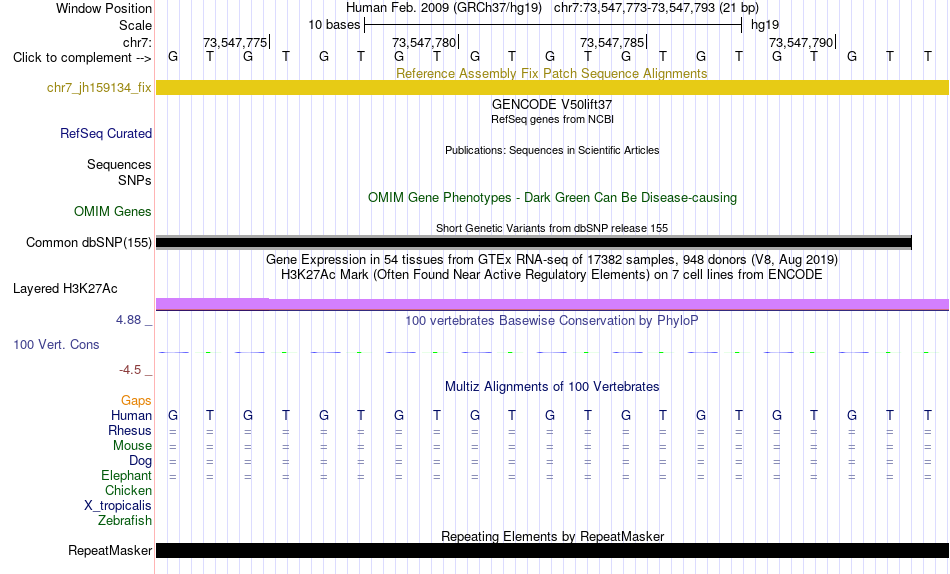Click 'RefSeq genes from NCBI' title
The image size is (950, 574).
point(552,119)
